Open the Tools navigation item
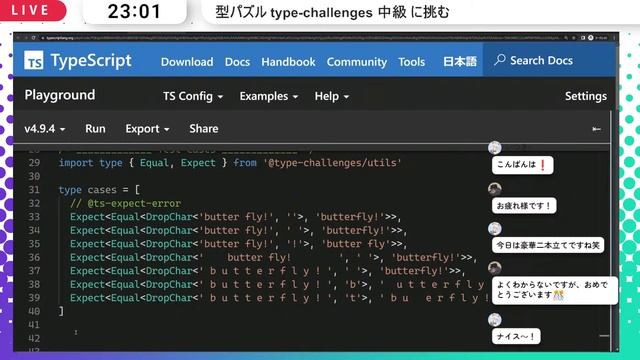The image size is (640, 360). 411,62
